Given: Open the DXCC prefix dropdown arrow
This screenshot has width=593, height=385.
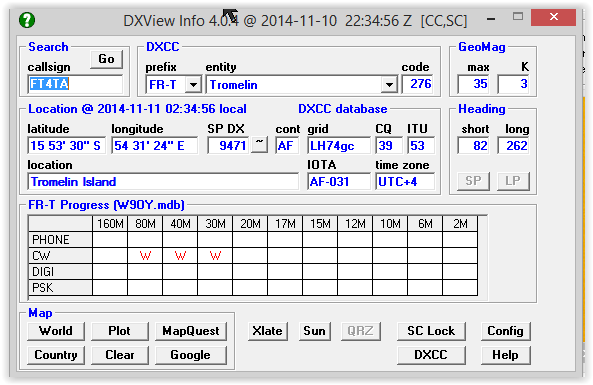Looking at the screenshot, I should point(193,84).
